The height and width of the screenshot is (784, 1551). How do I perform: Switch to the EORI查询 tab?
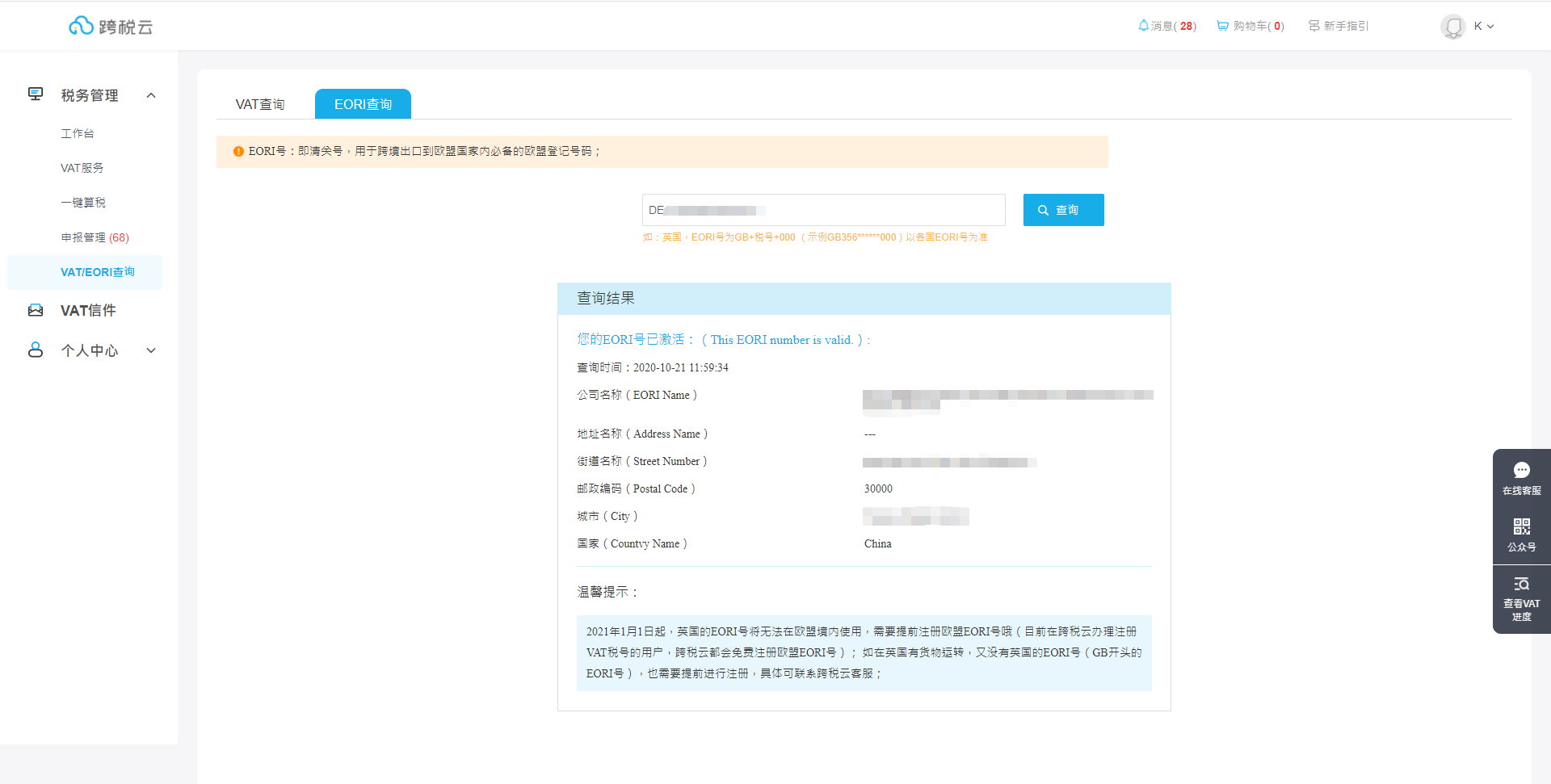[x=363, y=104]
